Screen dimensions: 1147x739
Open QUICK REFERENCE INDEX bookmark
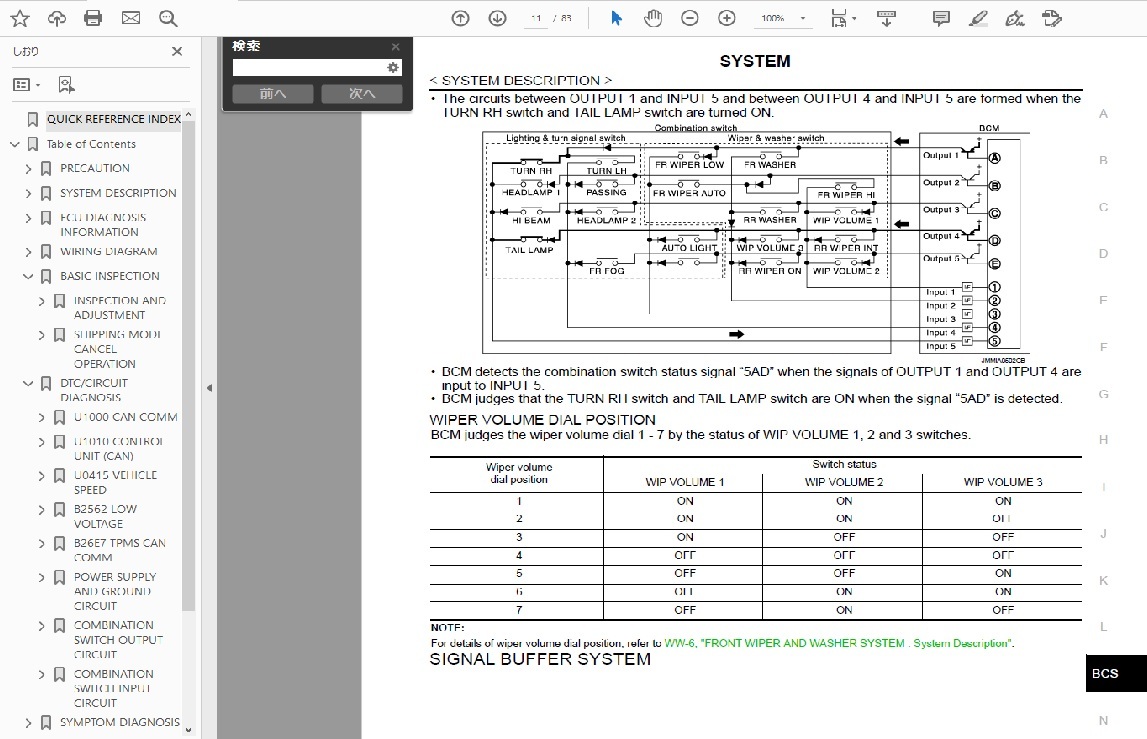113,119
